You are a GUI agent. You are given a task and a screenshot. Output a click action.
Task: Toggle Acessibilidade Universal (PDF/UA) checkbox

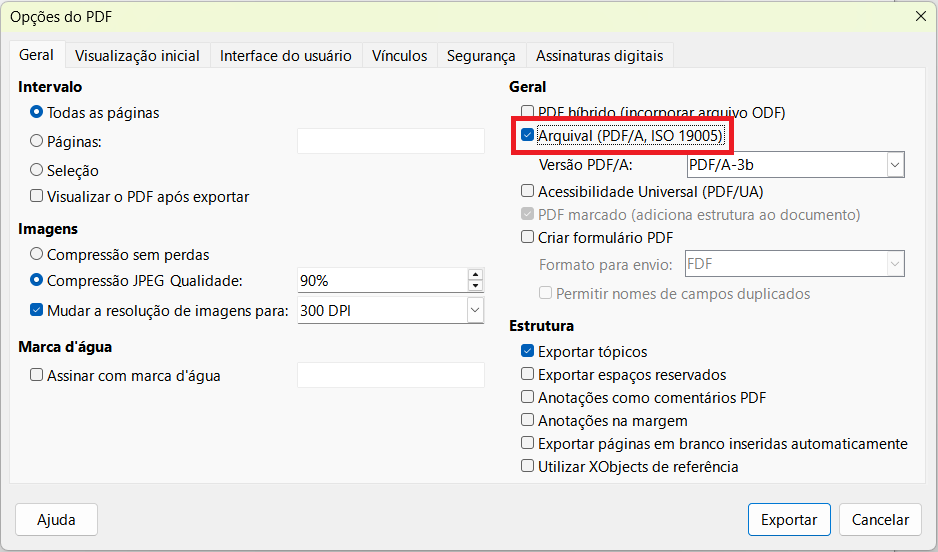tap(528, 191)
